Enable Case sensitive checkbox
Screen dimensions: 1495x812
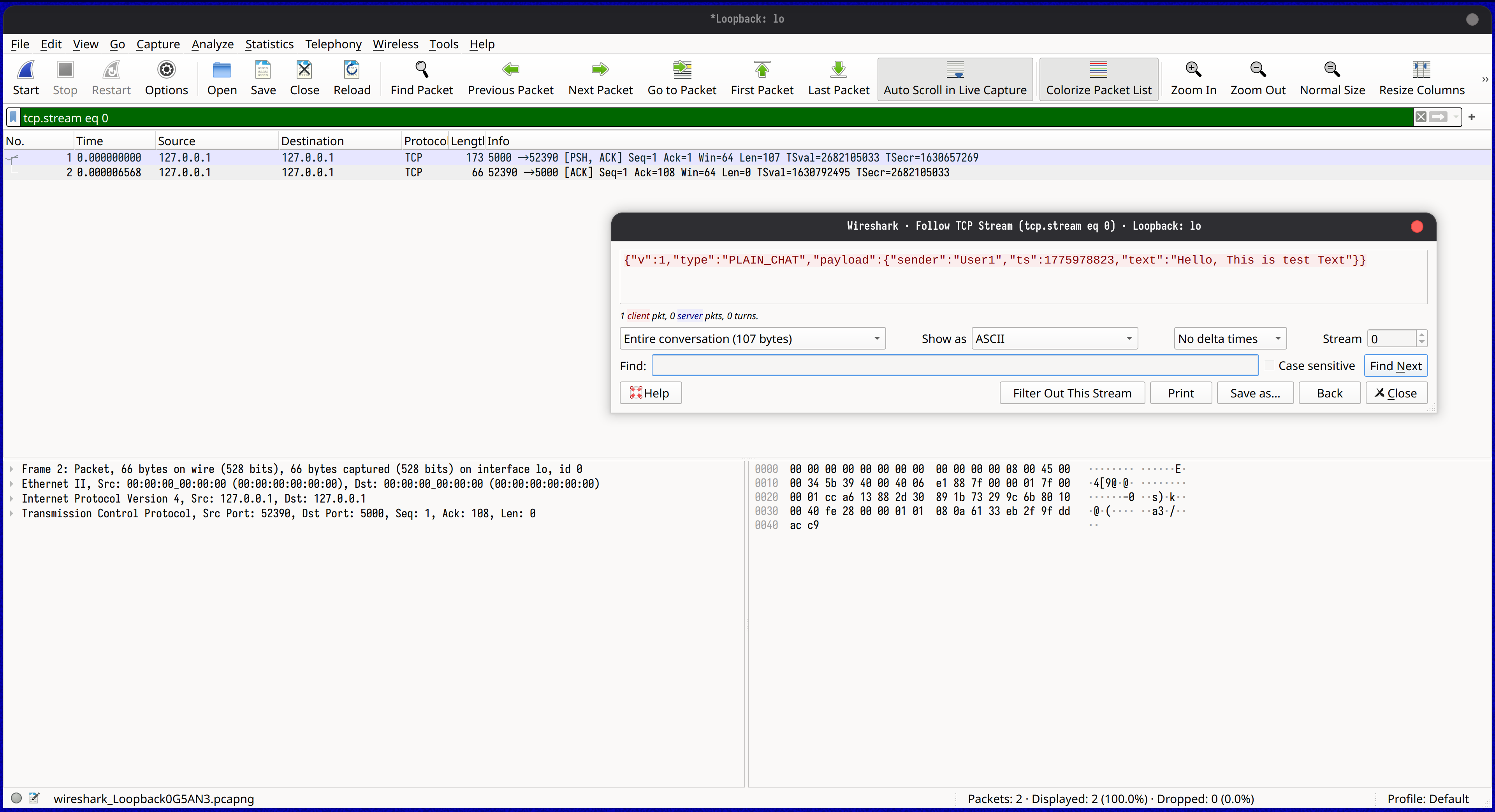click(x=1269, y=366)
